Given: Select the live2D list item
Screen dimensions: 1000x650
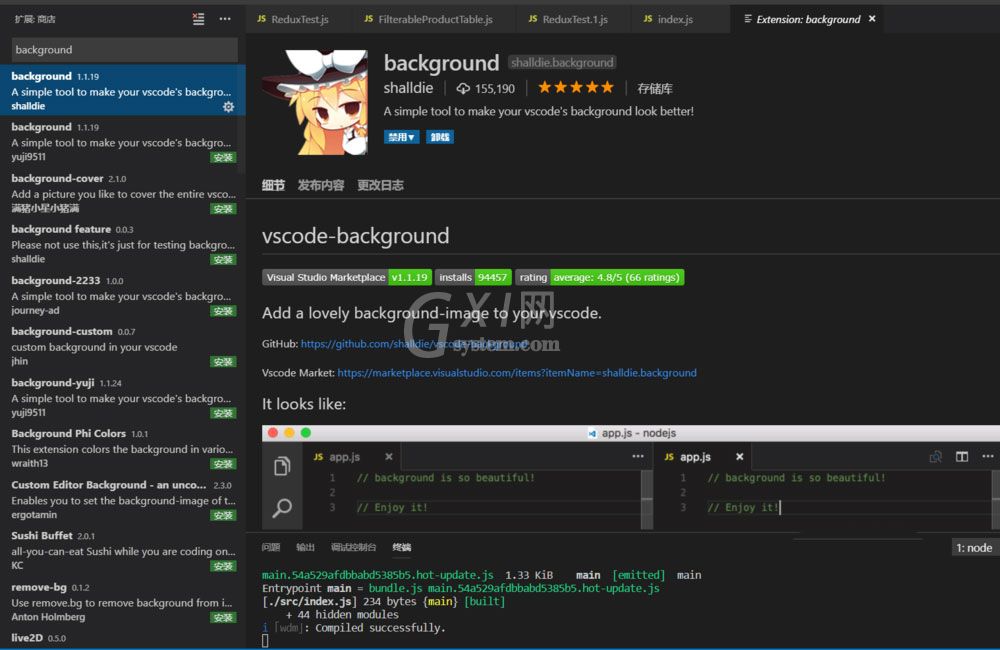Looking at the screenshot, I should click(122, 639).
